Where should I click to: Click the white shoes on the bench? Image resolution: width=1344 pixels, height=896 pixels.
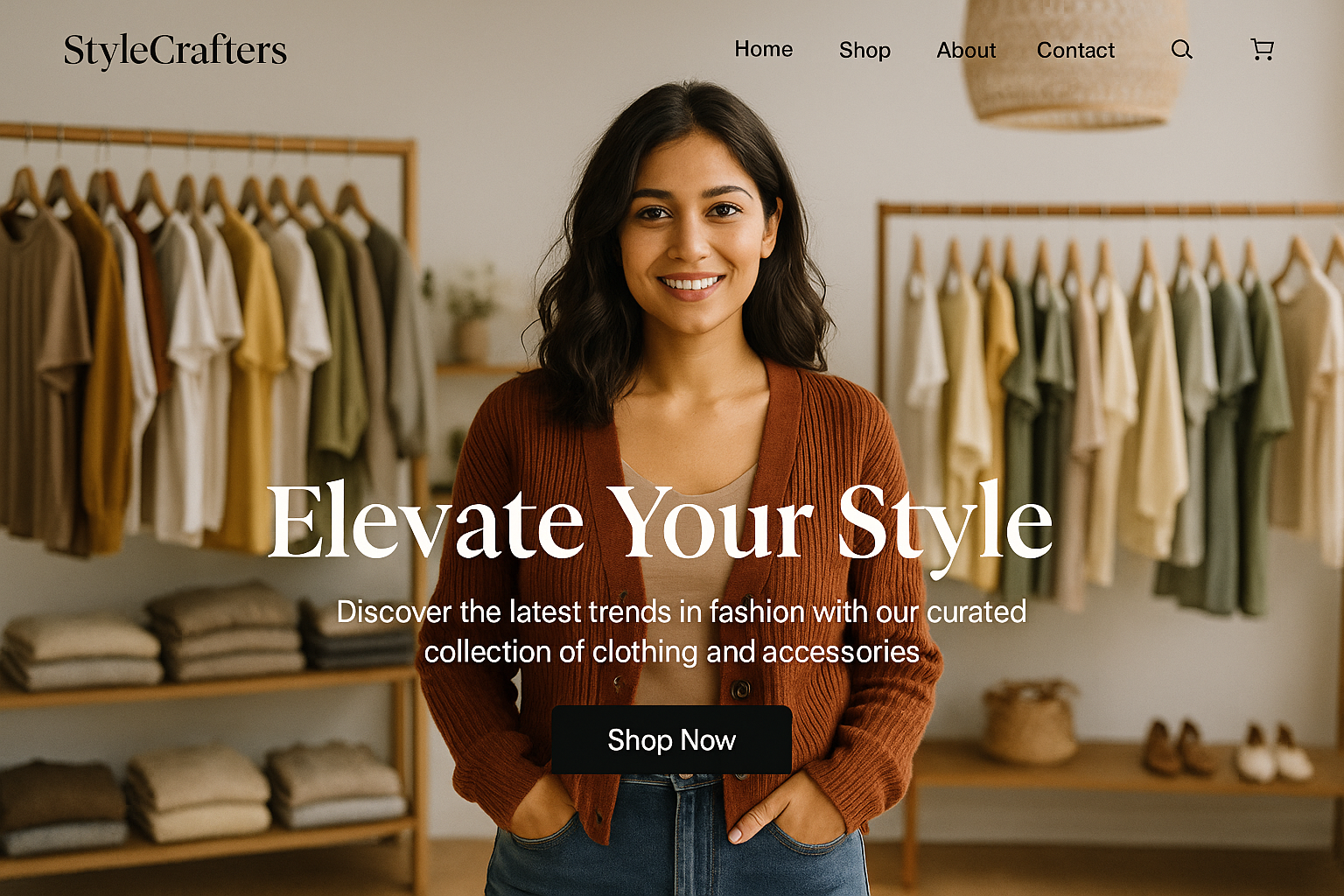1274,752
